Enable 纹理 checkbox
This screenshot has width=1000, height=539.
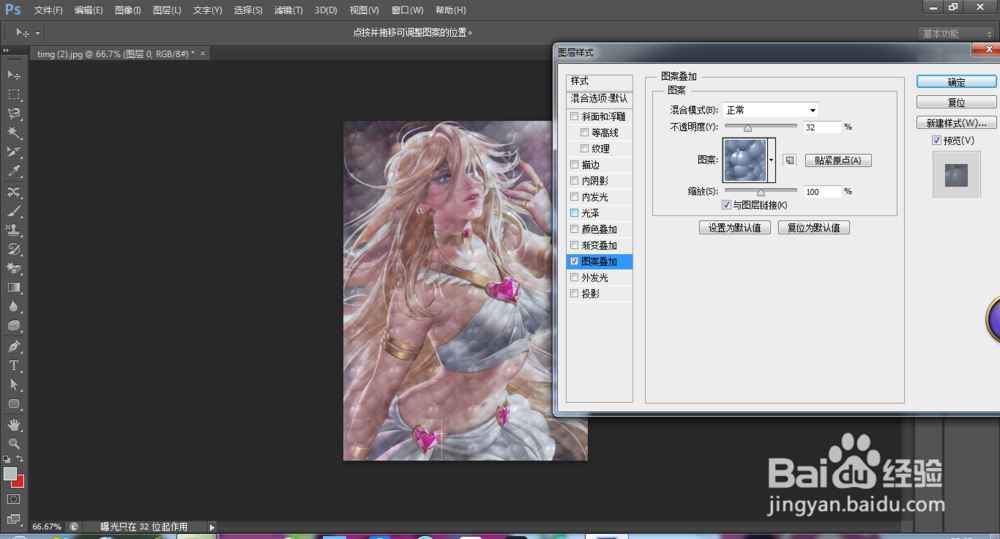(584, 148)
